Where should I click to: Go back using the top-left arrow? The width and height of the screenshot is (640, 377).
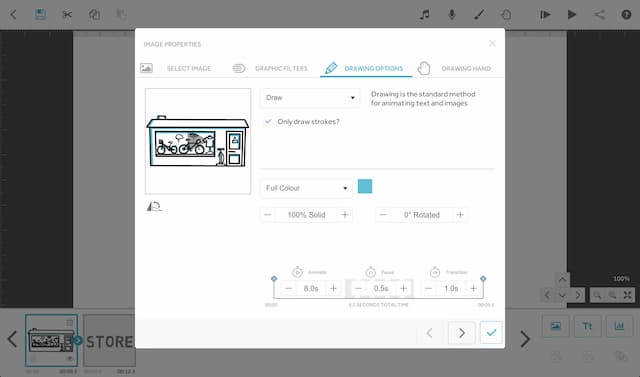[x=13, y=15]
